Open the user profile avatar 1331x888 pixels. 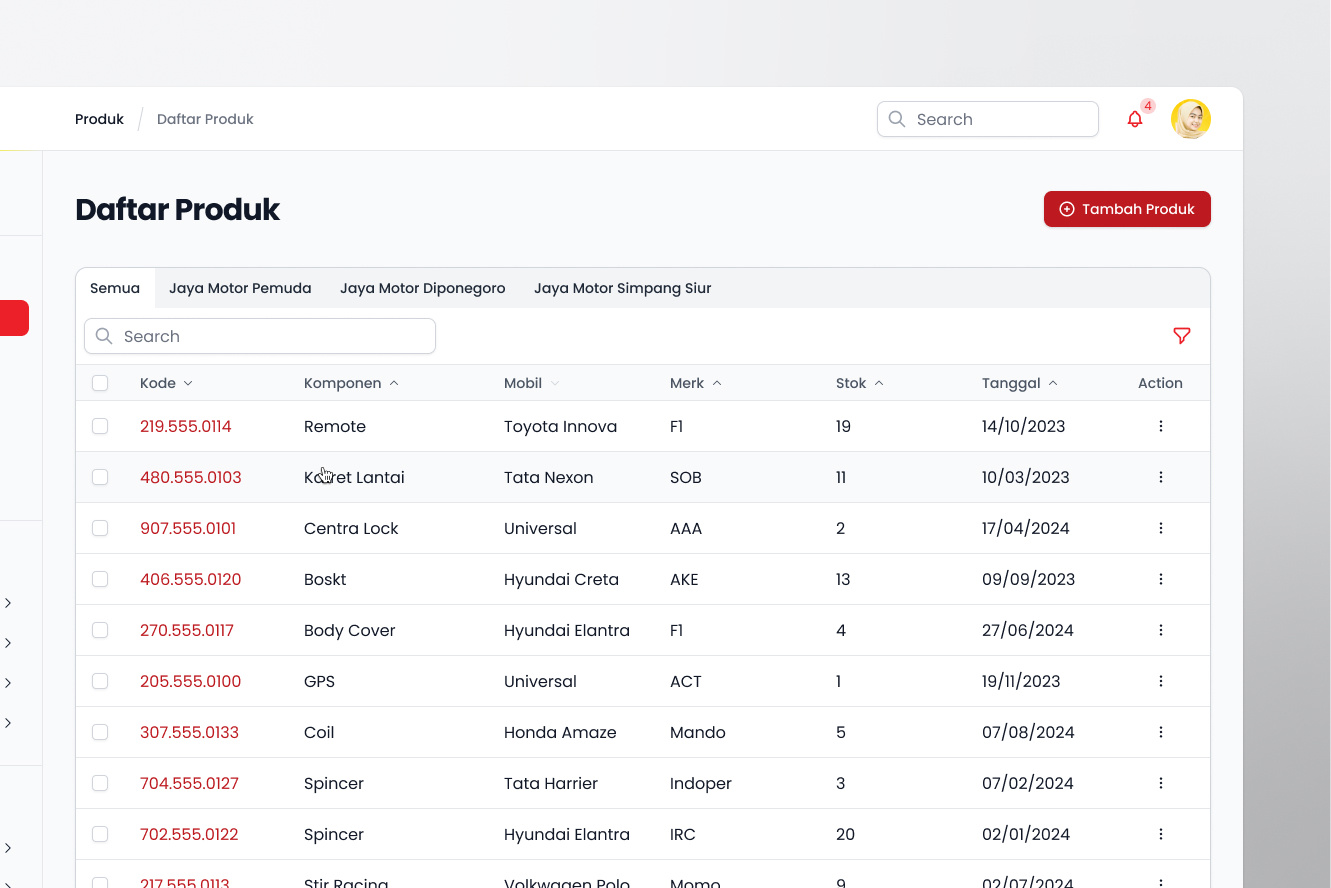[x=1191, y=119]
